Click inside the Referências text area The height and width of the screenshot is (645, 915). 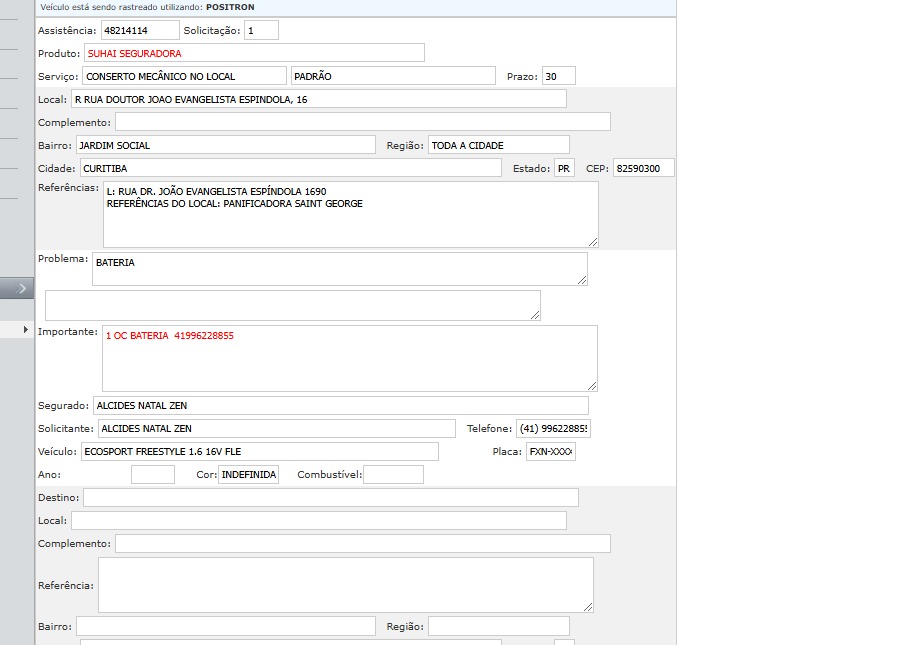[x=351, y=214]
